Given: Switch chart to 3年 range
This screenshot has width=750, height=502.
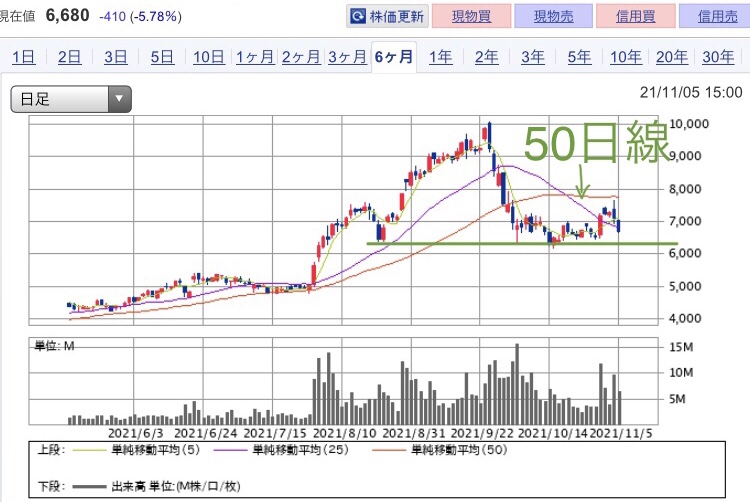Looking at the screenshot, I should (533, 57).
